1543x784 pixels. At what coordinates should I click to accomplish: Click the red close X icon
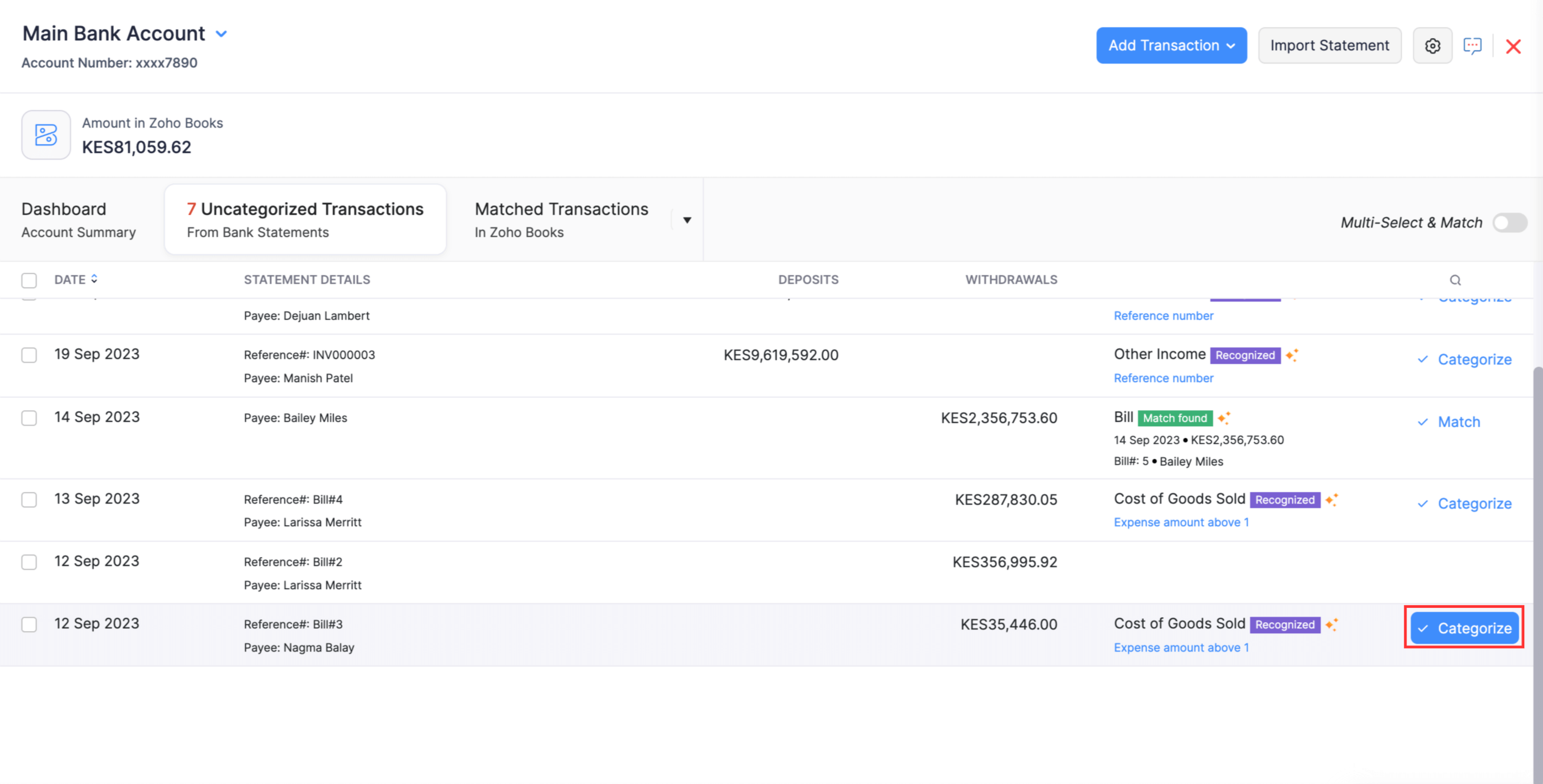click(1514, 46)
